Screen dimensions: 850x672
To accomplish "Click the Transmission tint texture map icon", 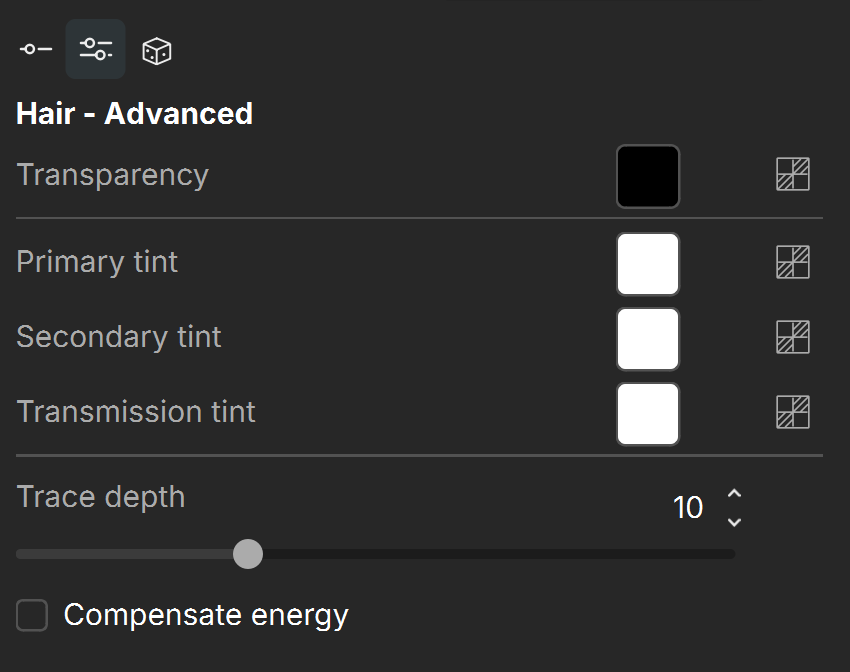I will 793,412.
